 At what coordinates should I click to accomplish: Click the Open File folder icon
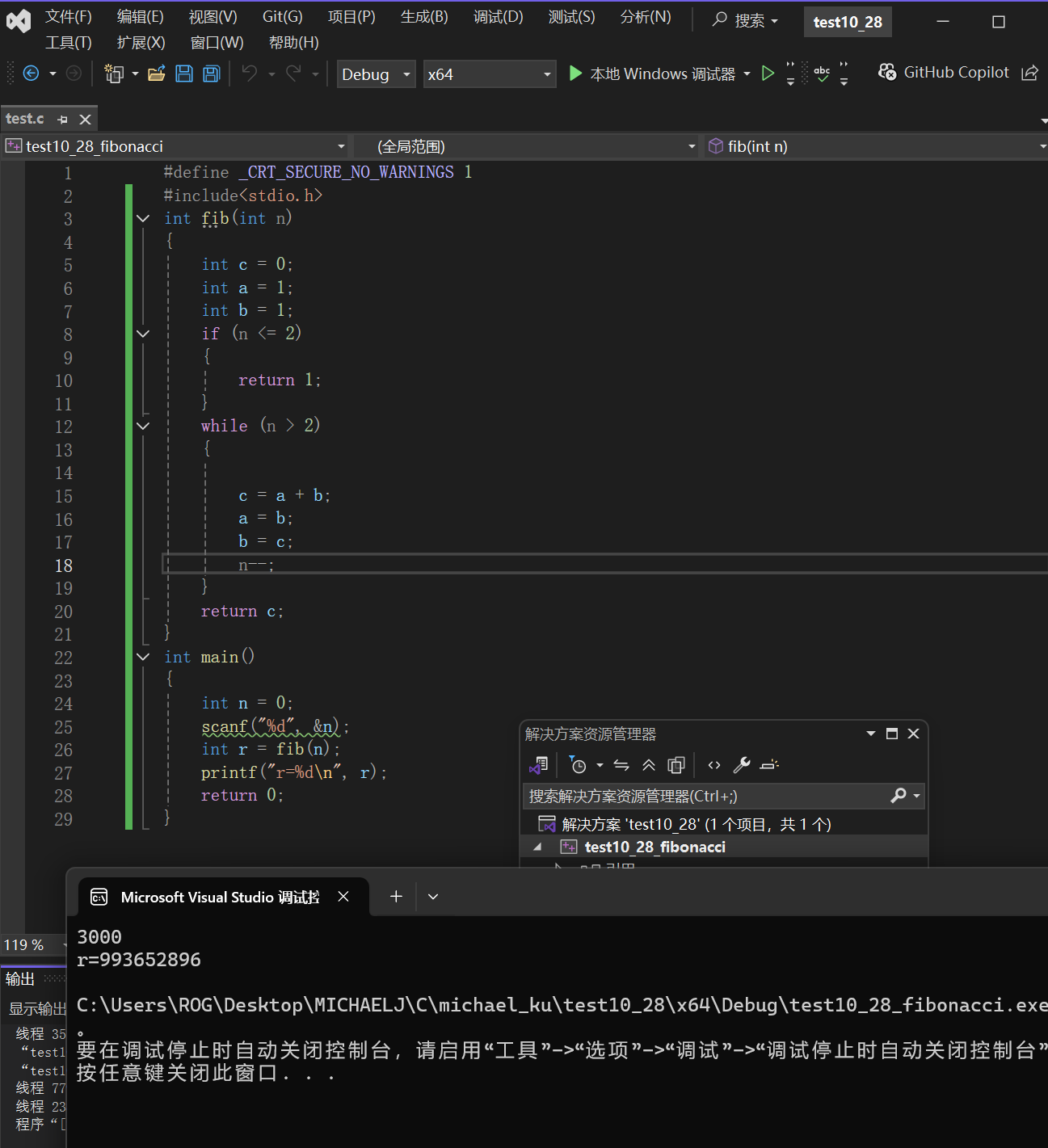pos(157,74)
